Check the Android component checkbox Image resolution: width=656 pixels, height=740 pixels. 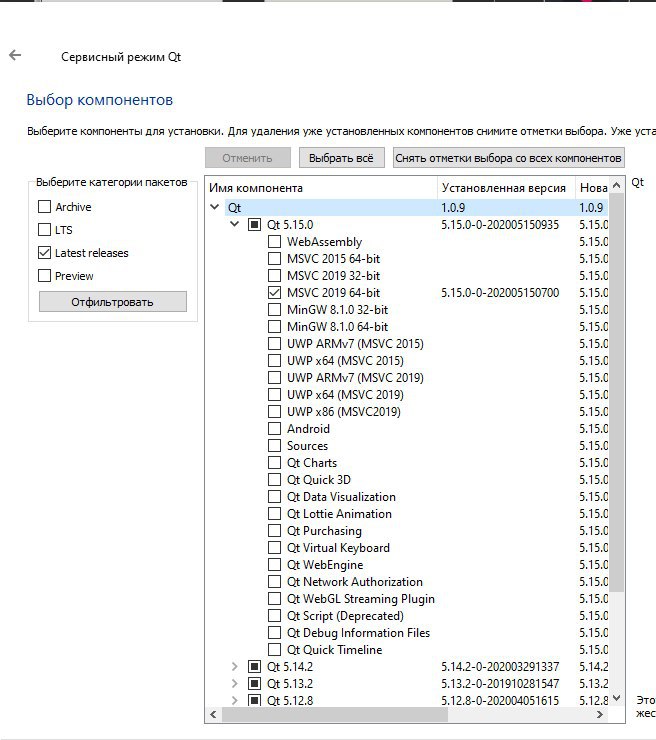click(274, 429)
